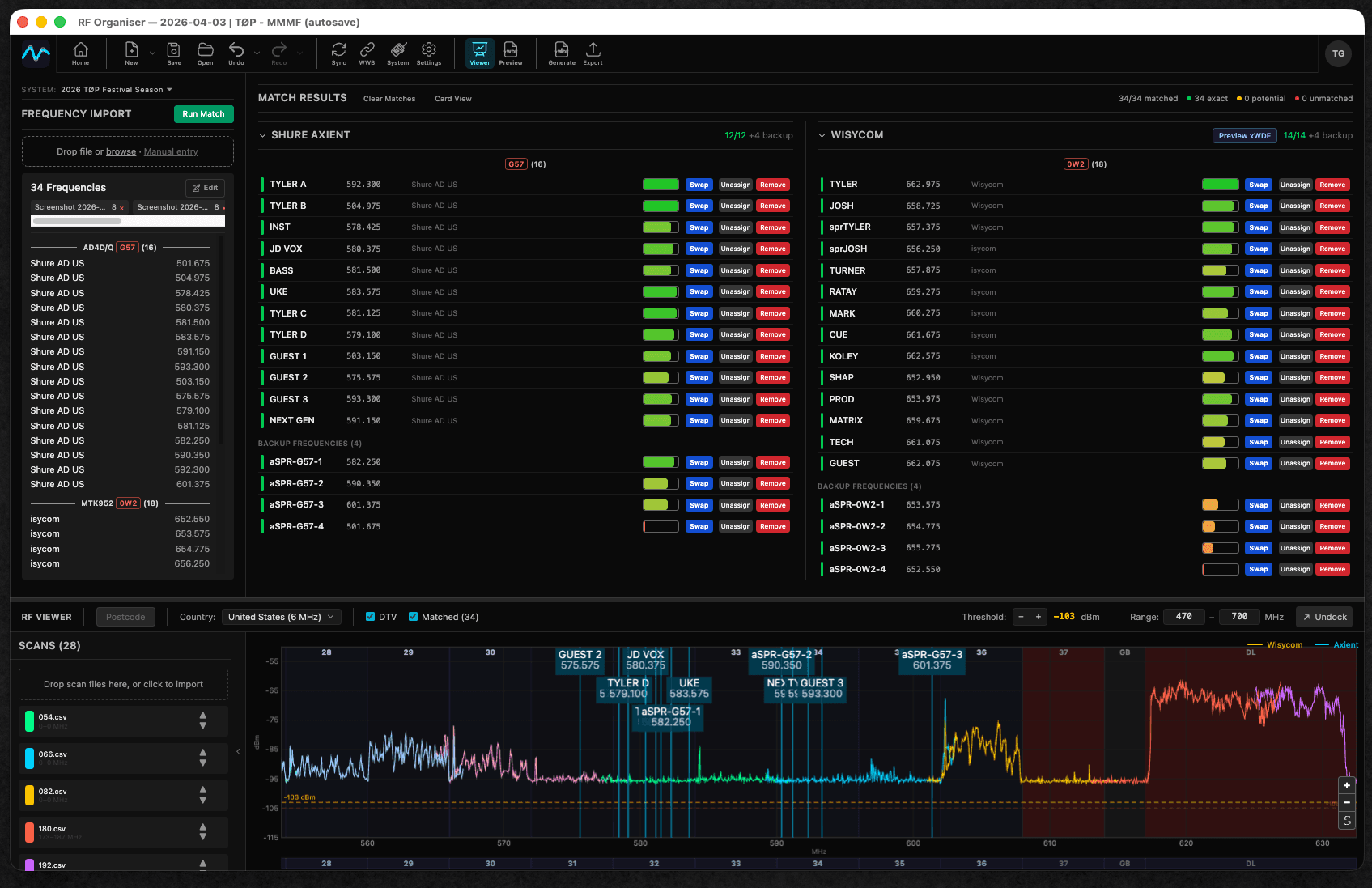Click the Postcode input field

(125, 616)
